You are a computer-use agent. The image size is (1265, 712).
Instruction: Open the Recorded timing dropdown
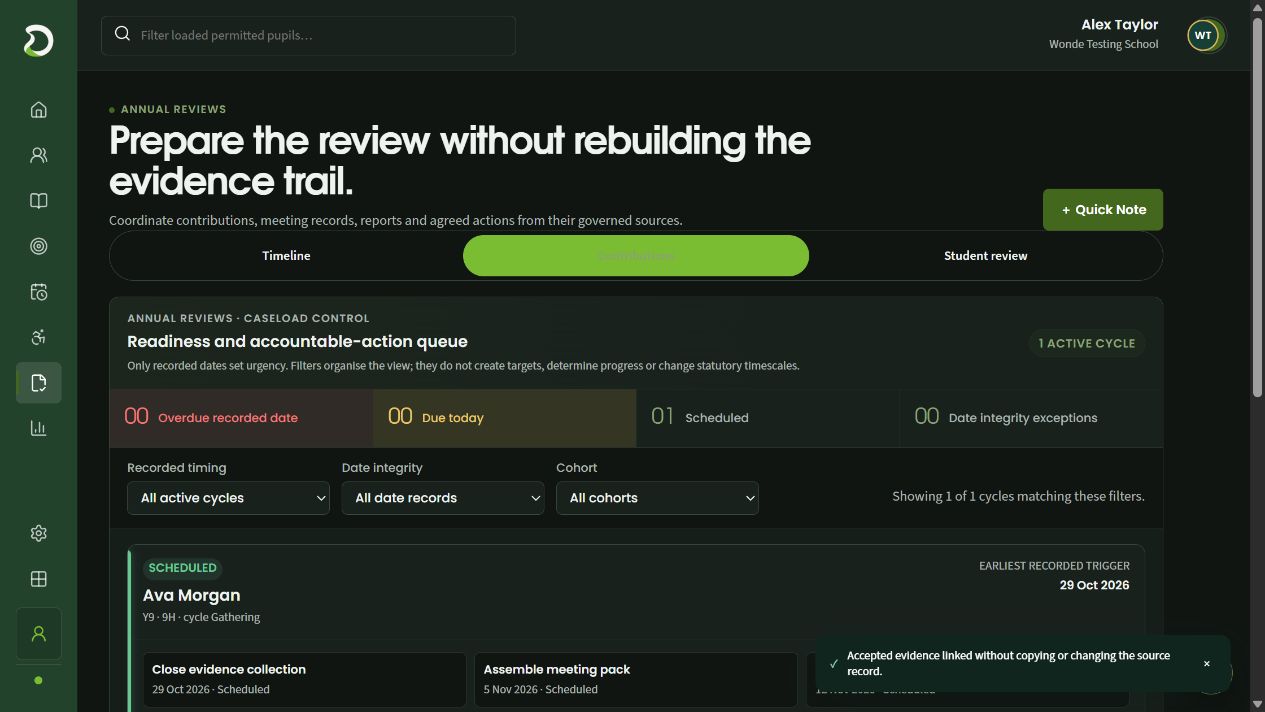pos(228,498)
